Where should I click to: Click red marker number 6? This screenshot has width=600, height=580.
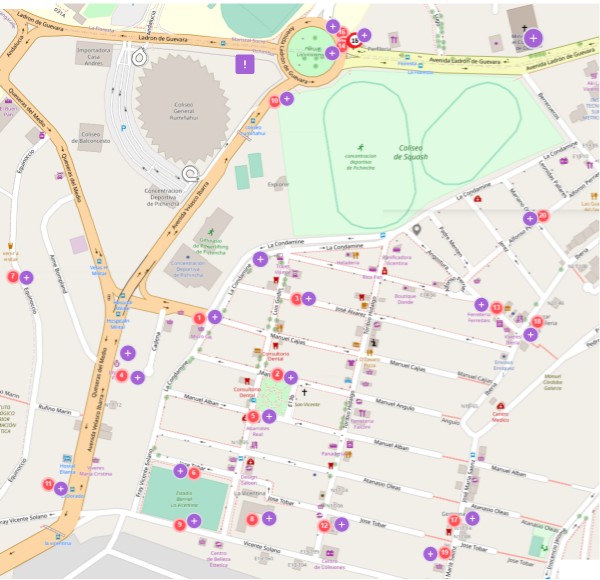(x=195, y=472)
